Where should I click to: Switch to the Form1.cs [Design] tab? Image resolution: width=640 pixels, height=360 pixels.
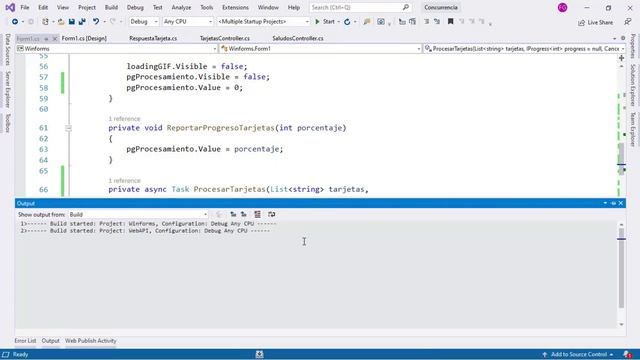click(x=84, y=38)
